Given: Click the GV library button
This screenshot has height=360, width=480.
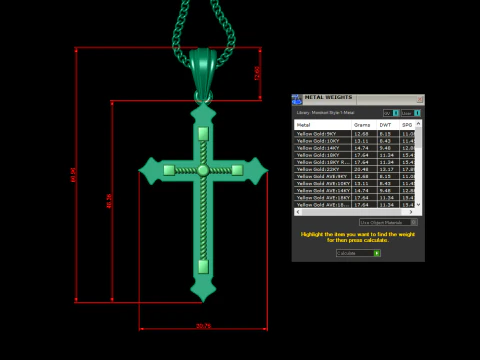Looking at the screenshot, I should 391,113.
